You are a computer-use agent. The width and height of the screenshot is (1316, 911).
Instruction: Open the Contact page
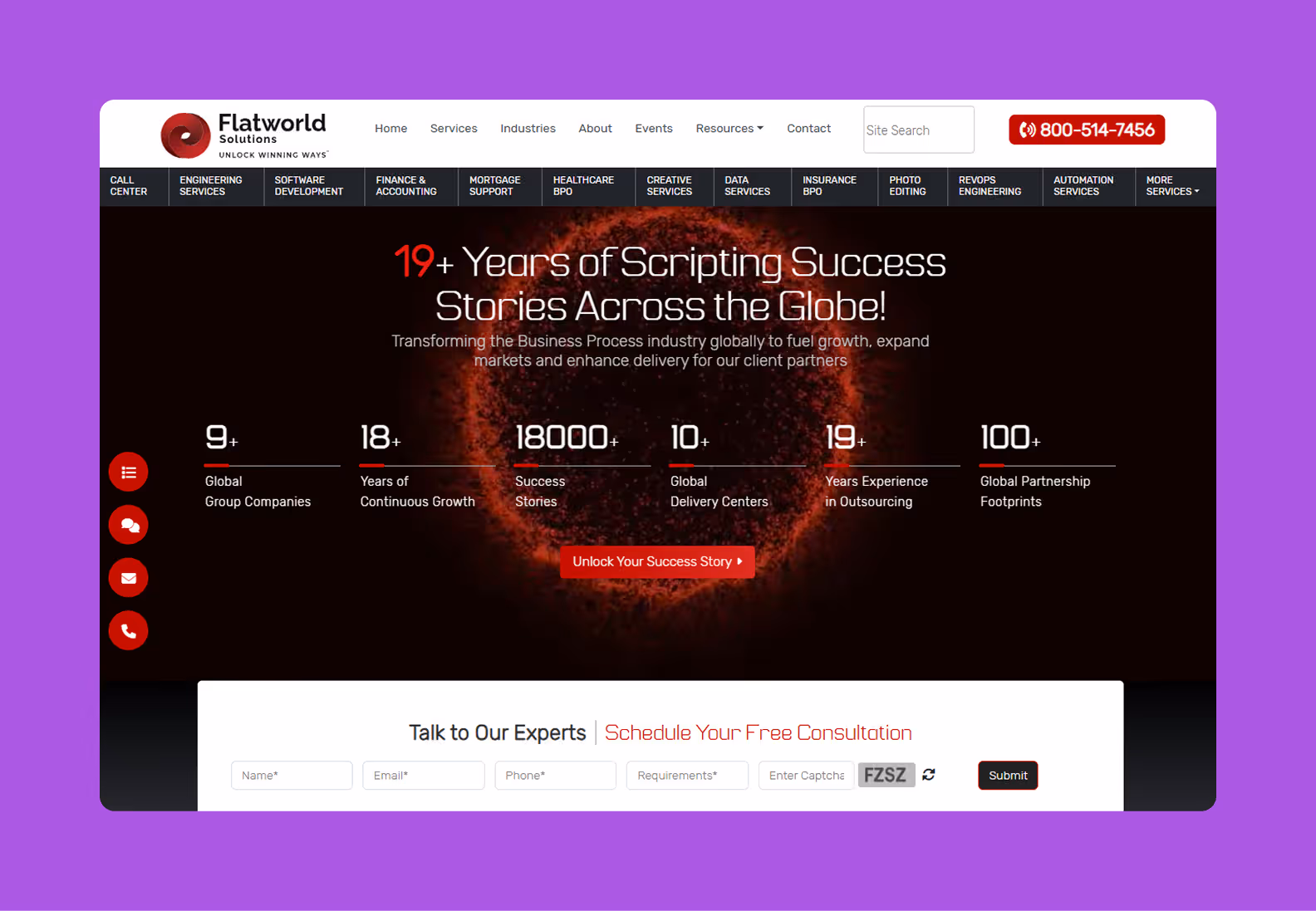pos(808,129)
